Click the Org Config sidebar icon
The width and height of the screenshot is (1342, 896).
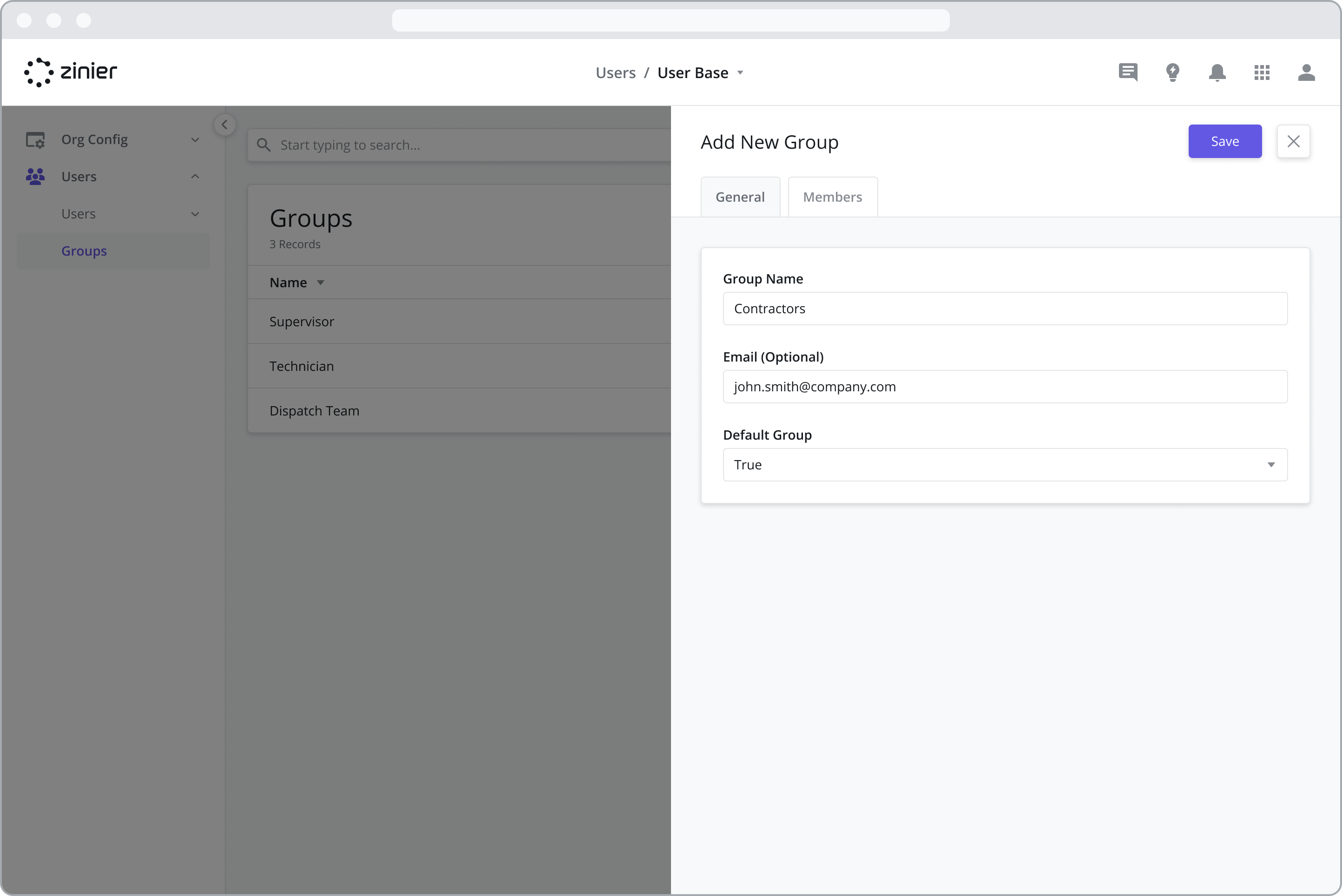point(35,139)
